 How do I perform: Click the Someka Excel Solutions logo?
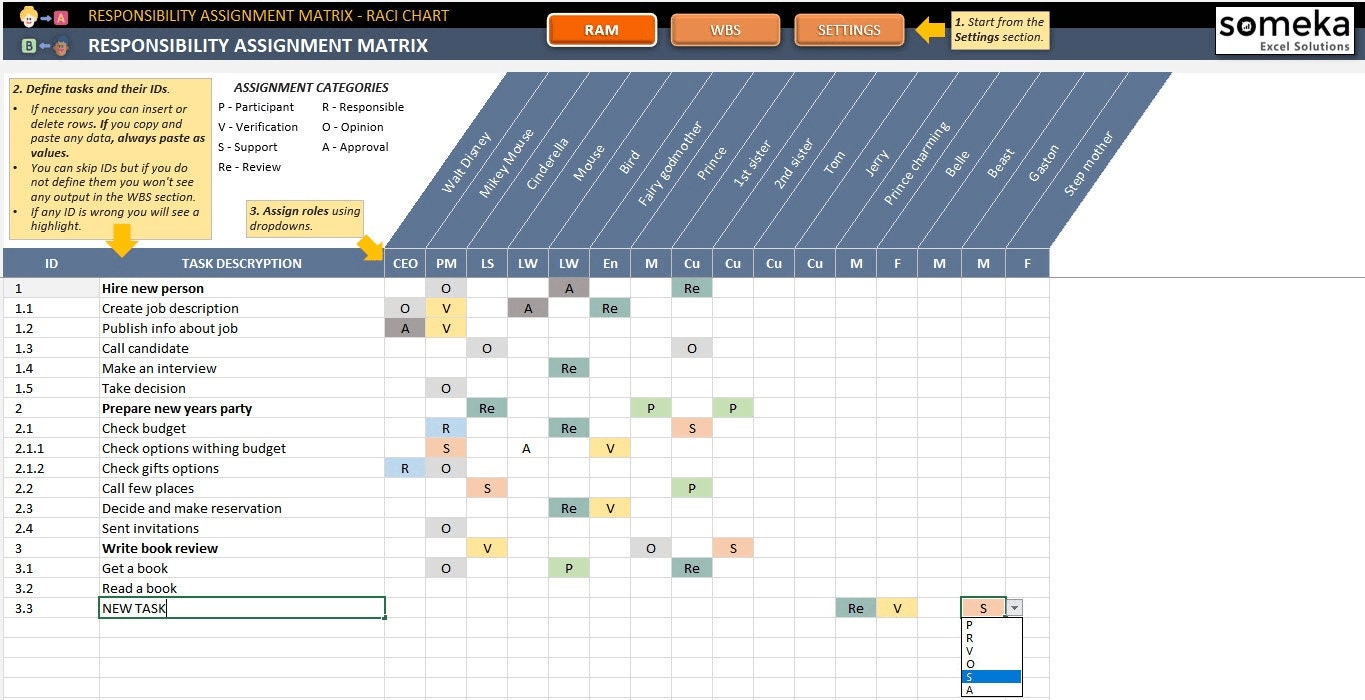click(1286, 30)
